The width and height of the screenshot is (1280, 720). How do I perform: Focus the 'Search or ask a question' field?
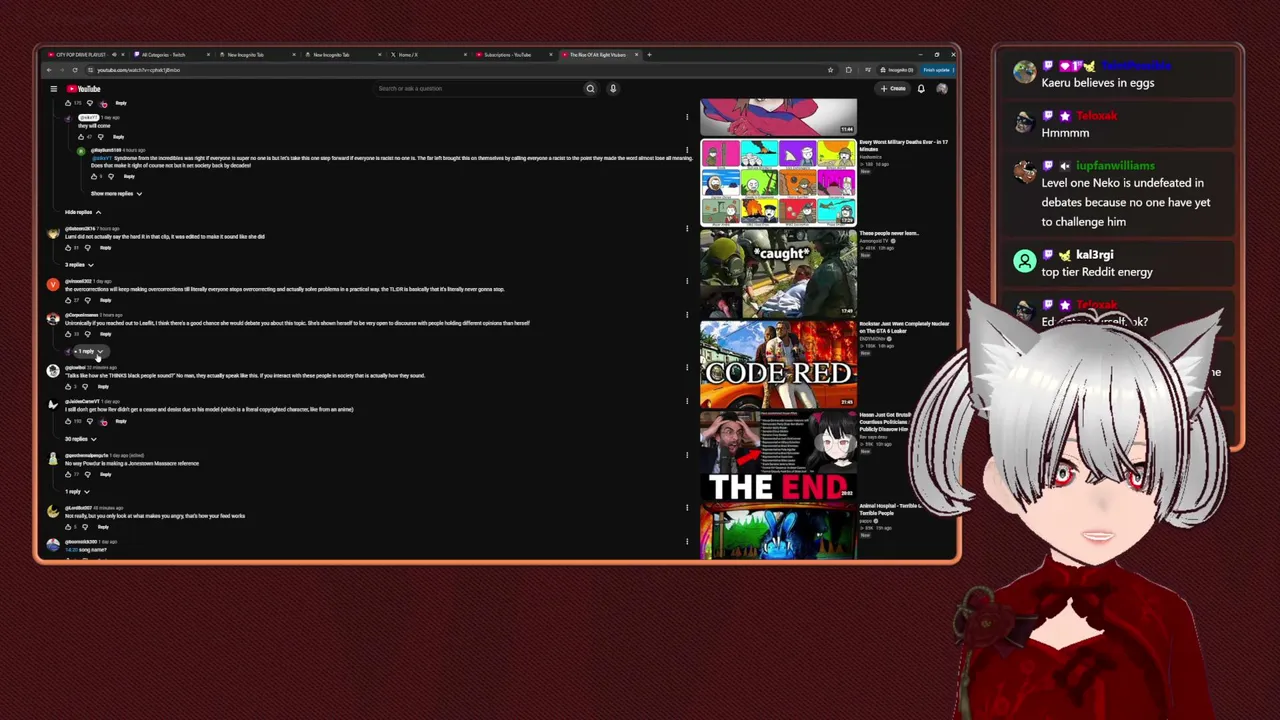coord(476,89)
